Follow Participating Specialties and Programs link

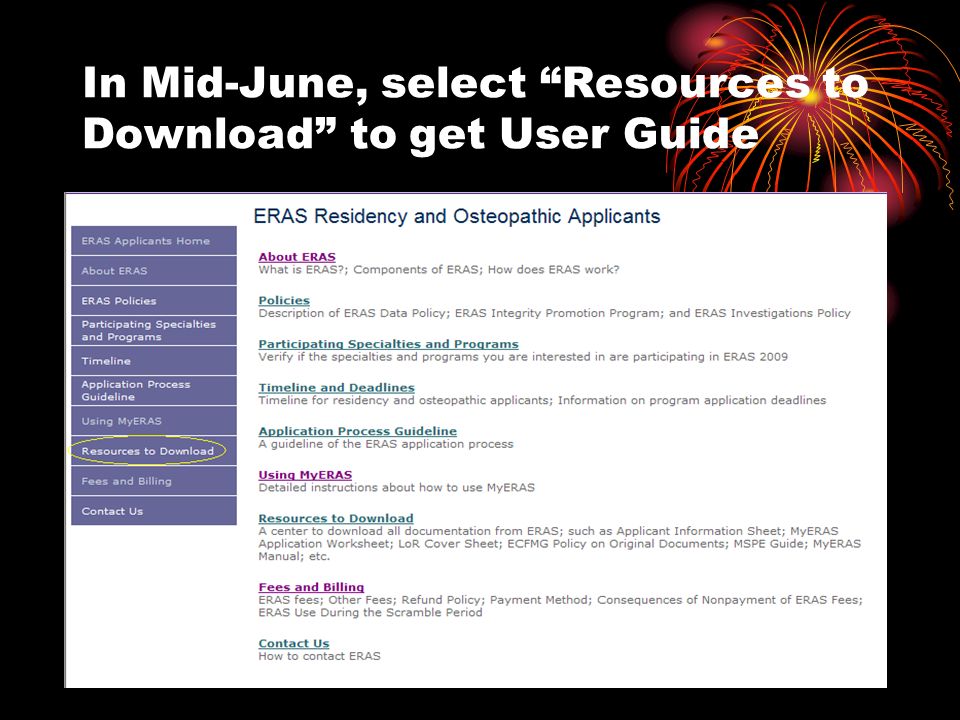click(388, 344)
